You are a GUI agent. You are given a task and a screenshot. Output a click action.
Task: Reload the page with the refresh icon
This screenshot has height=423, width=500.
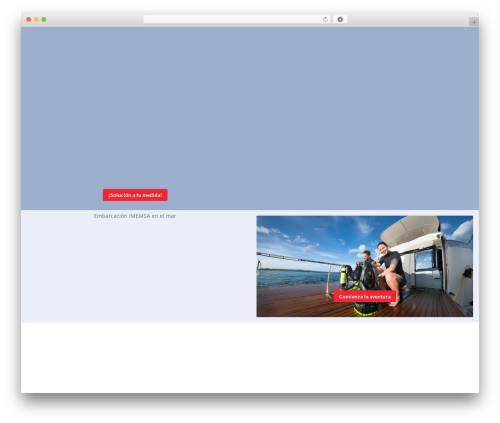pos(325,19)
